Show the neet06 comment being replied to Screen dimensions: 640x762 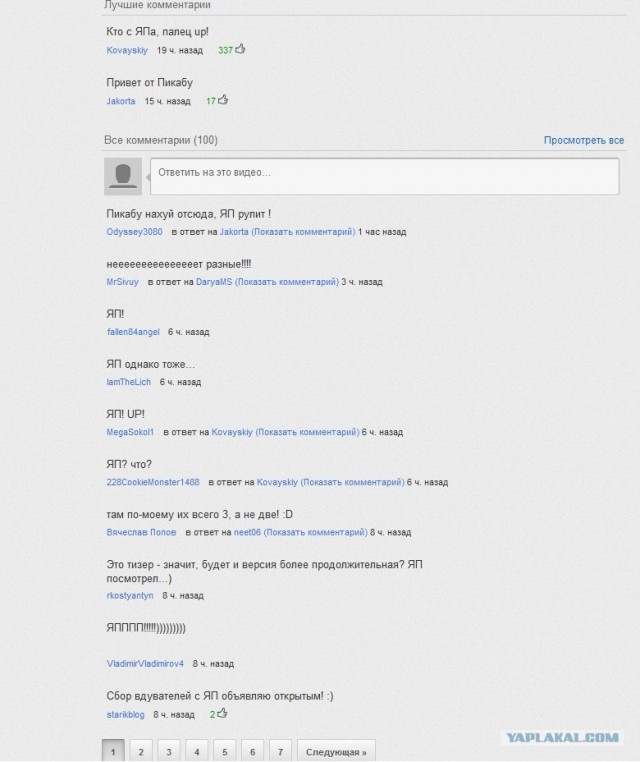click(315, 532)
